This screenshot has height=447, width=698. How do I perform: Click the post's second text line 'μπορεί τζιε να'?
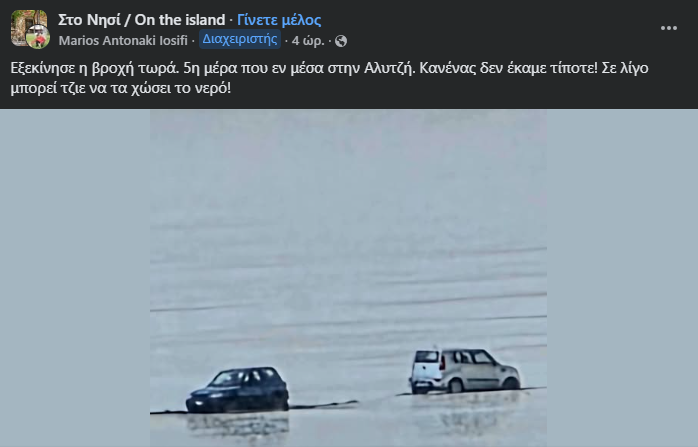click(121, 88)
